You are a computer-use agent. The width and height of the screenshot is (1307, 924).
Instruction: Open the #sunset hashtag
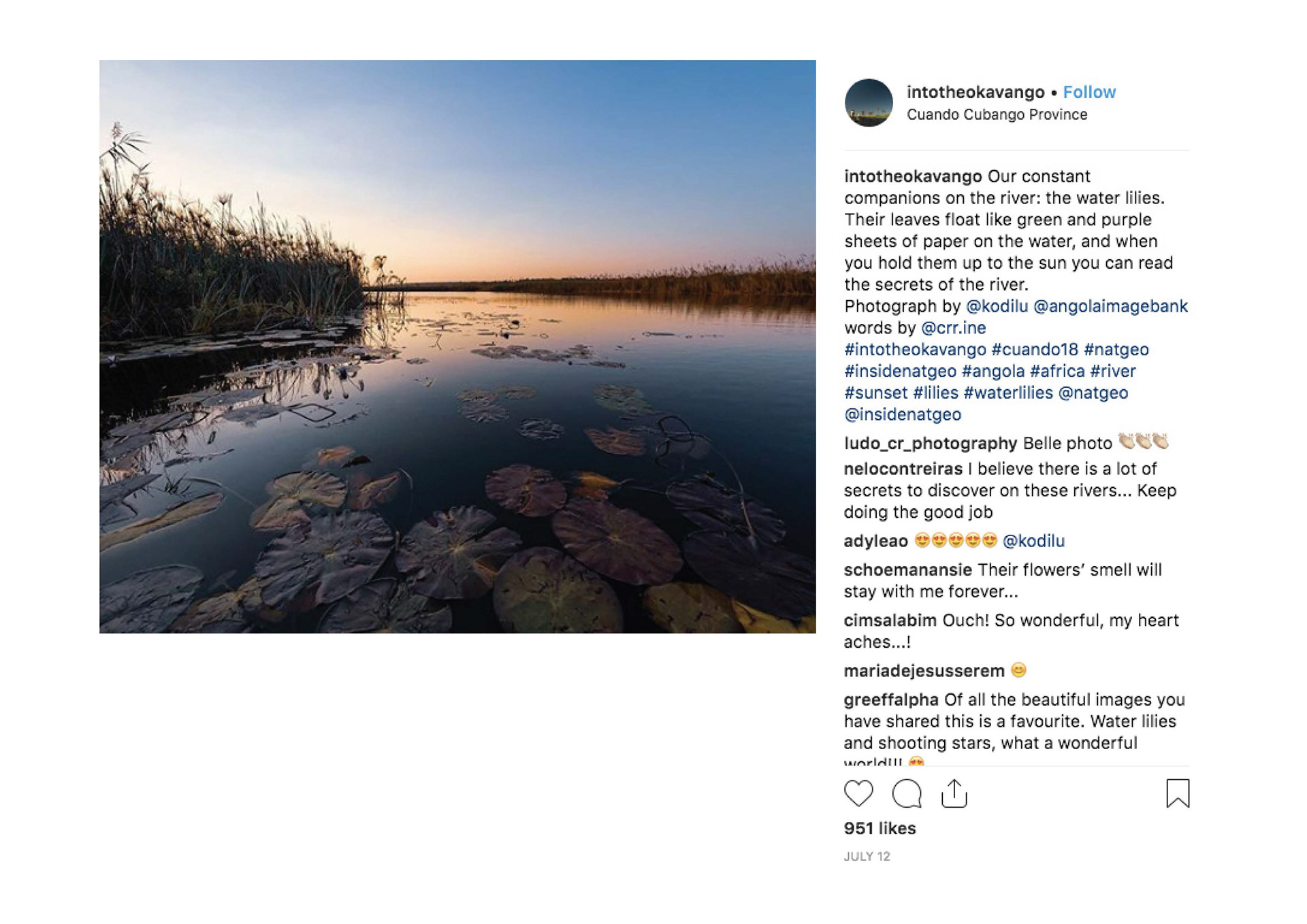pyautogui.click(x=875, y=393)
